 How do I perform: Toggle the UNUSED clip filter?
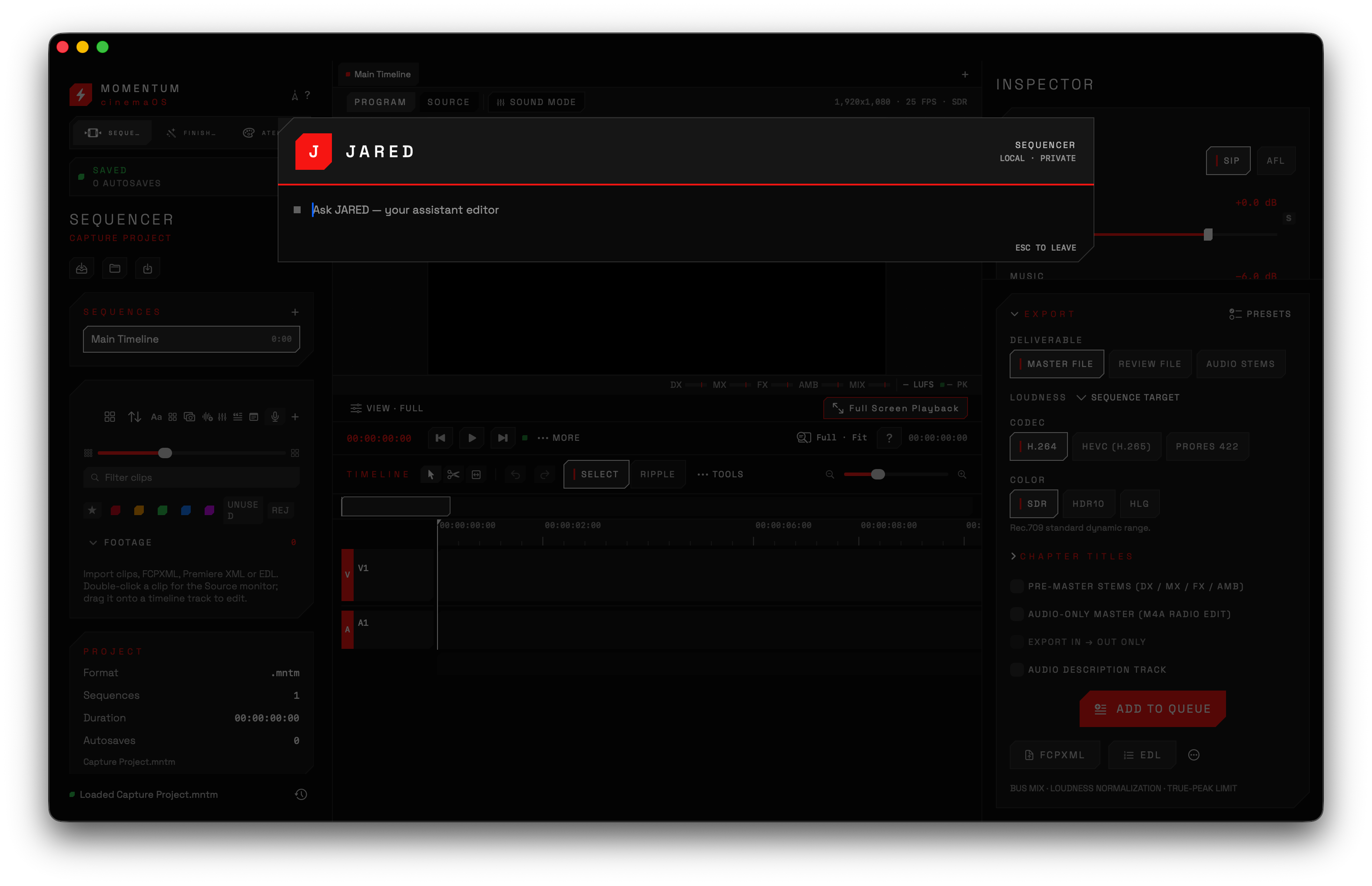tap(243, 510)
